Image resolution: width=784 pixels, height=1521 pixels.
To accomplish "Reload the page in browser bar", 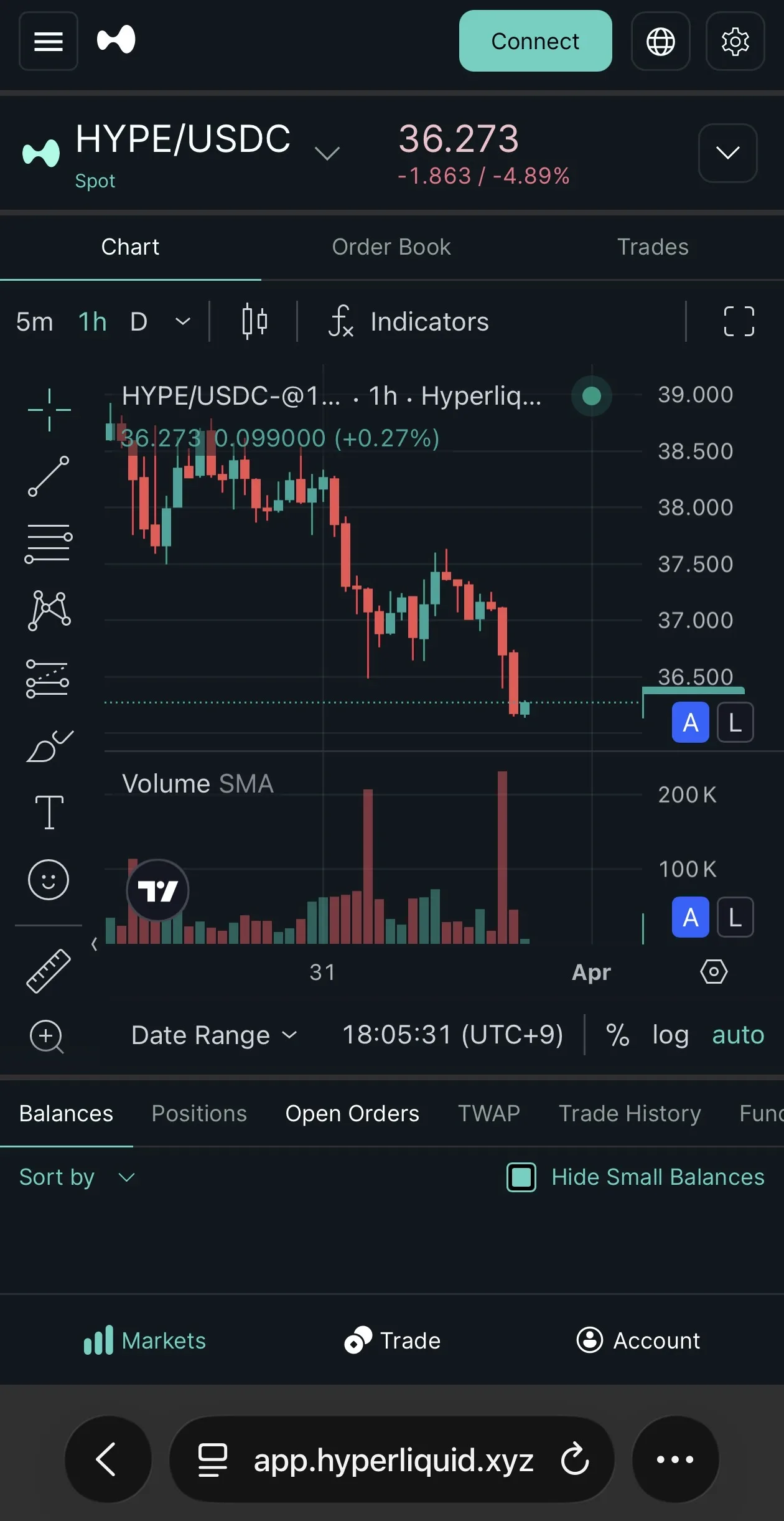I will coord(574,1459).
